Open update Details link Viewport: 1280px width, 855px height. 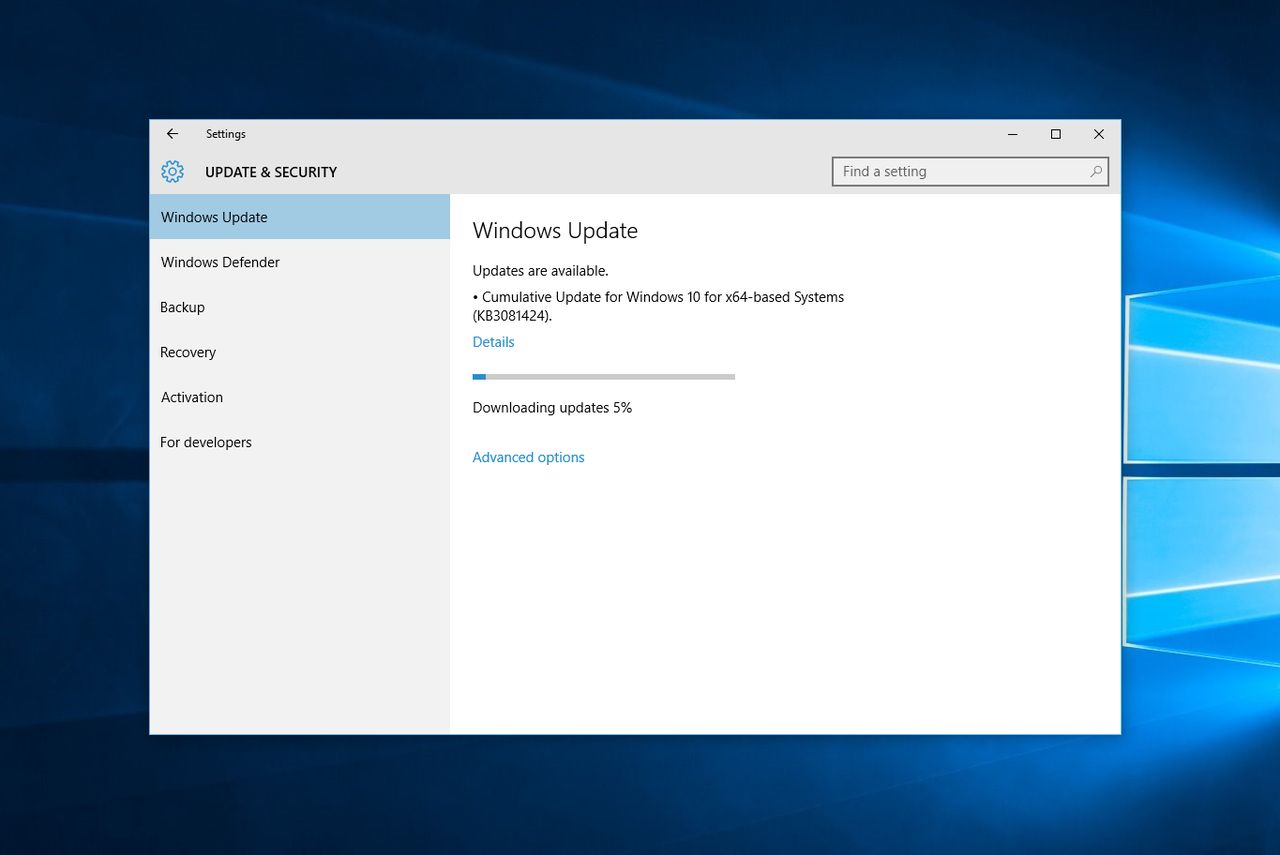[x=493, y=342]
